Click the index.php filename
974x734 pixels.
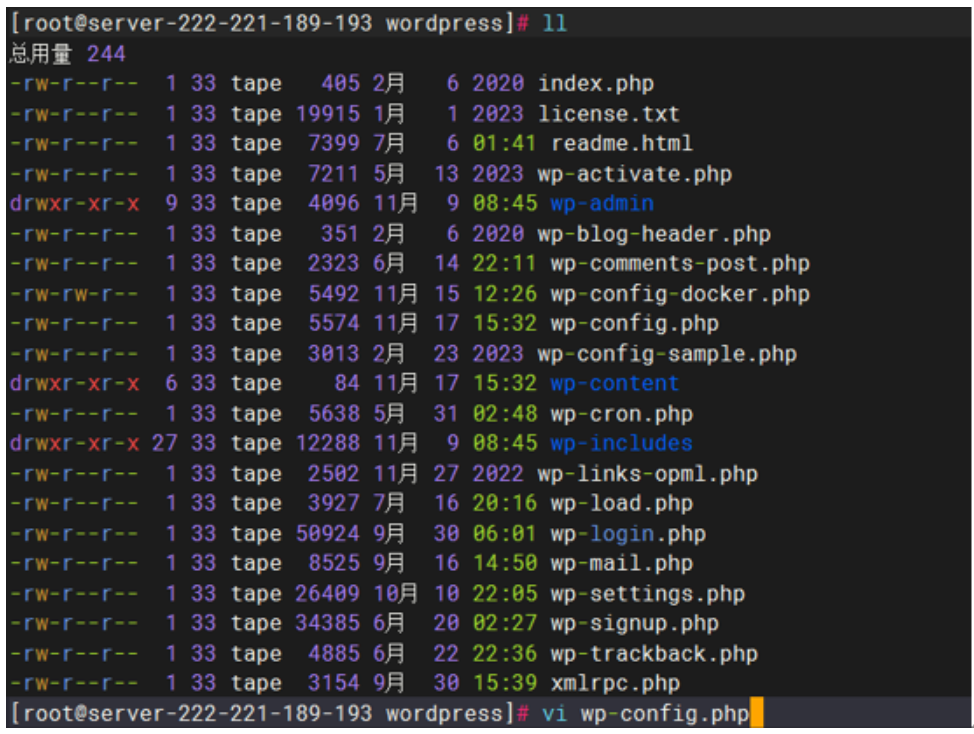click(595, 84)
